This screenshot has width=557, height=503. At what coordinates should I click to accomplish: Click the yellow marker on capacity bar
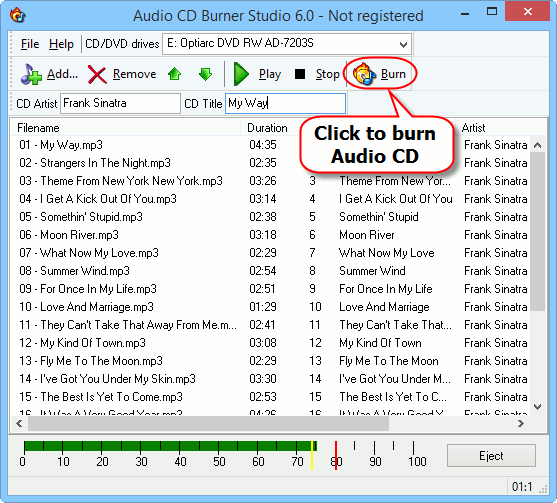[312, 455]
